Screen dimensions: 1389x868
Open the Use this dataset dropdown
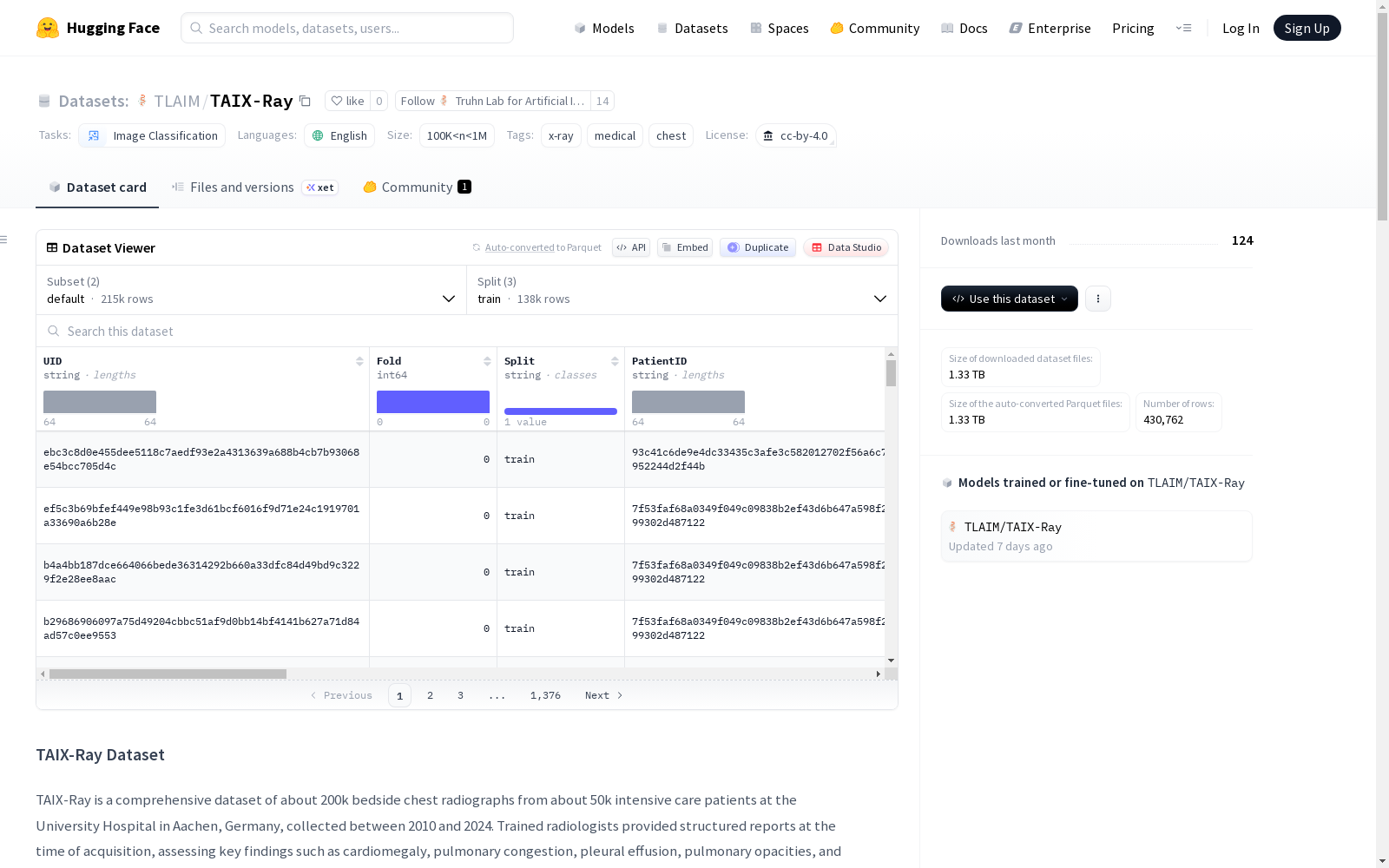[1010, 299]
